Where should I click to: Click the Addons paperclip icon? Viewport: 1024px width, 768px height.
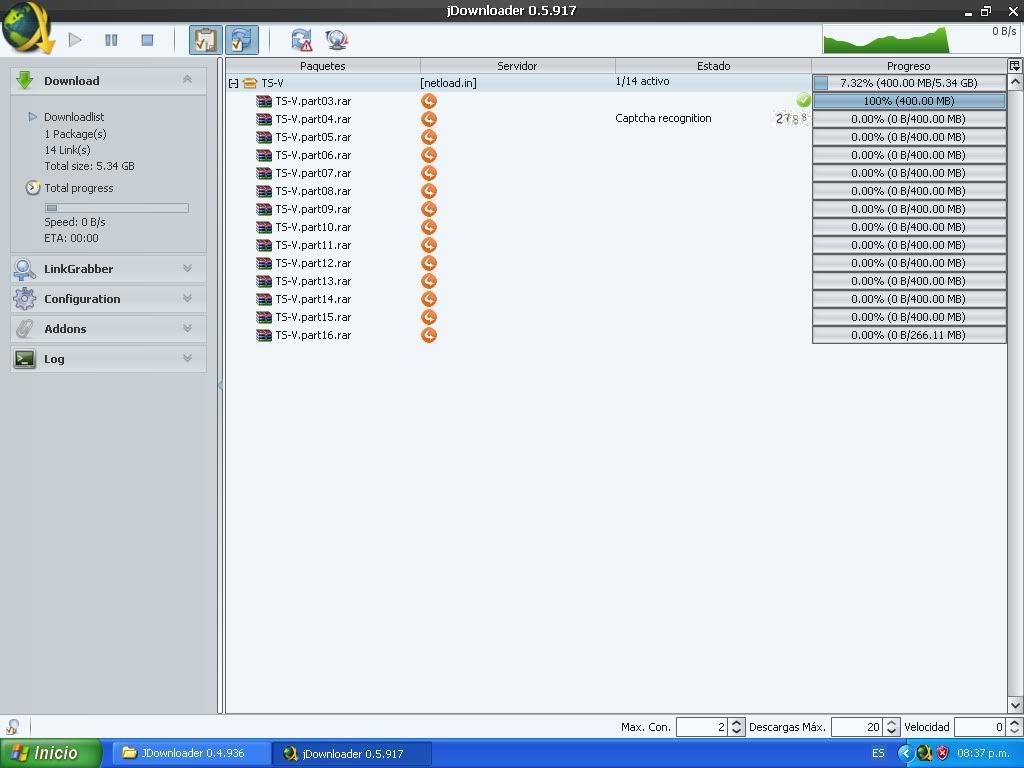(25, 328)
